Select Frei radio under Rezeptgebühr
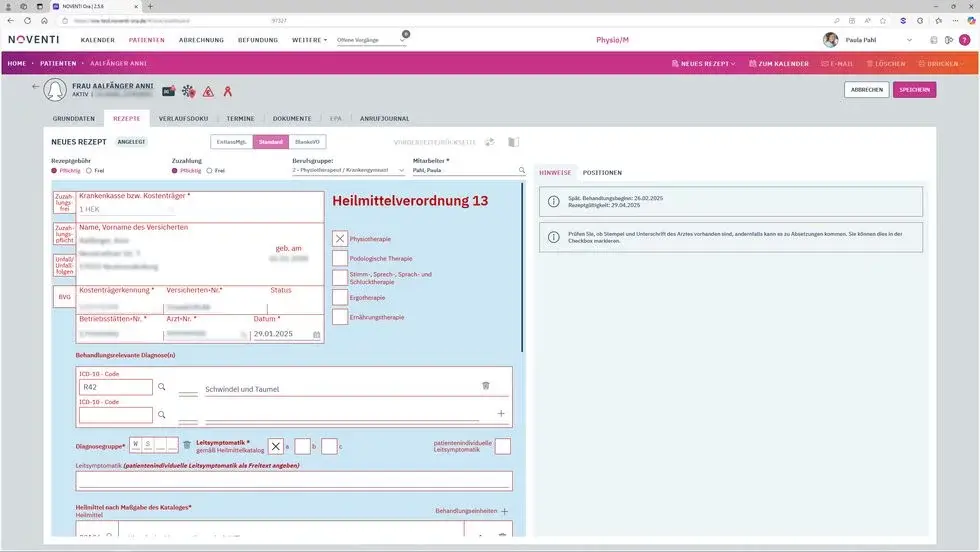980x552 pixels. click(89, 171)
